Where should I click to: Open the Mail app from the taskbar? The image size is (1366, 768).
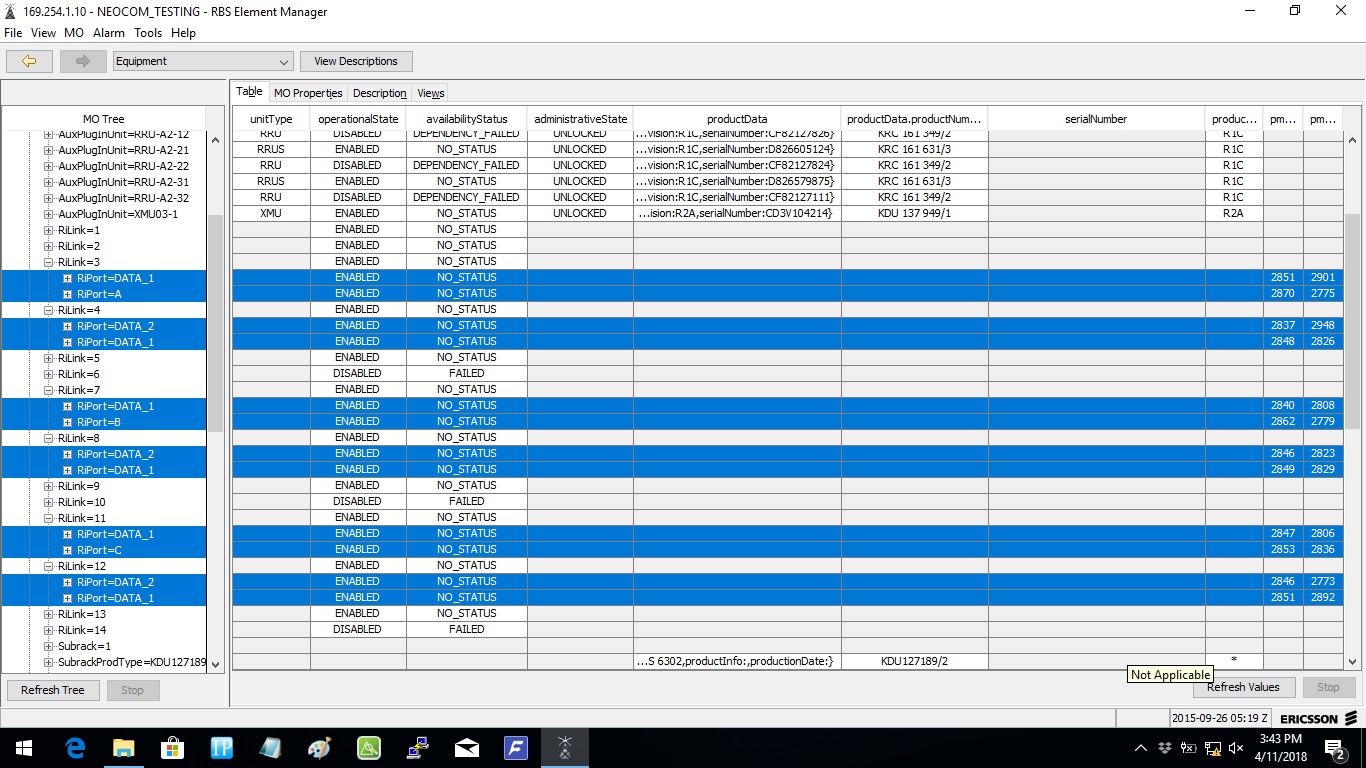tap(467, 748)
